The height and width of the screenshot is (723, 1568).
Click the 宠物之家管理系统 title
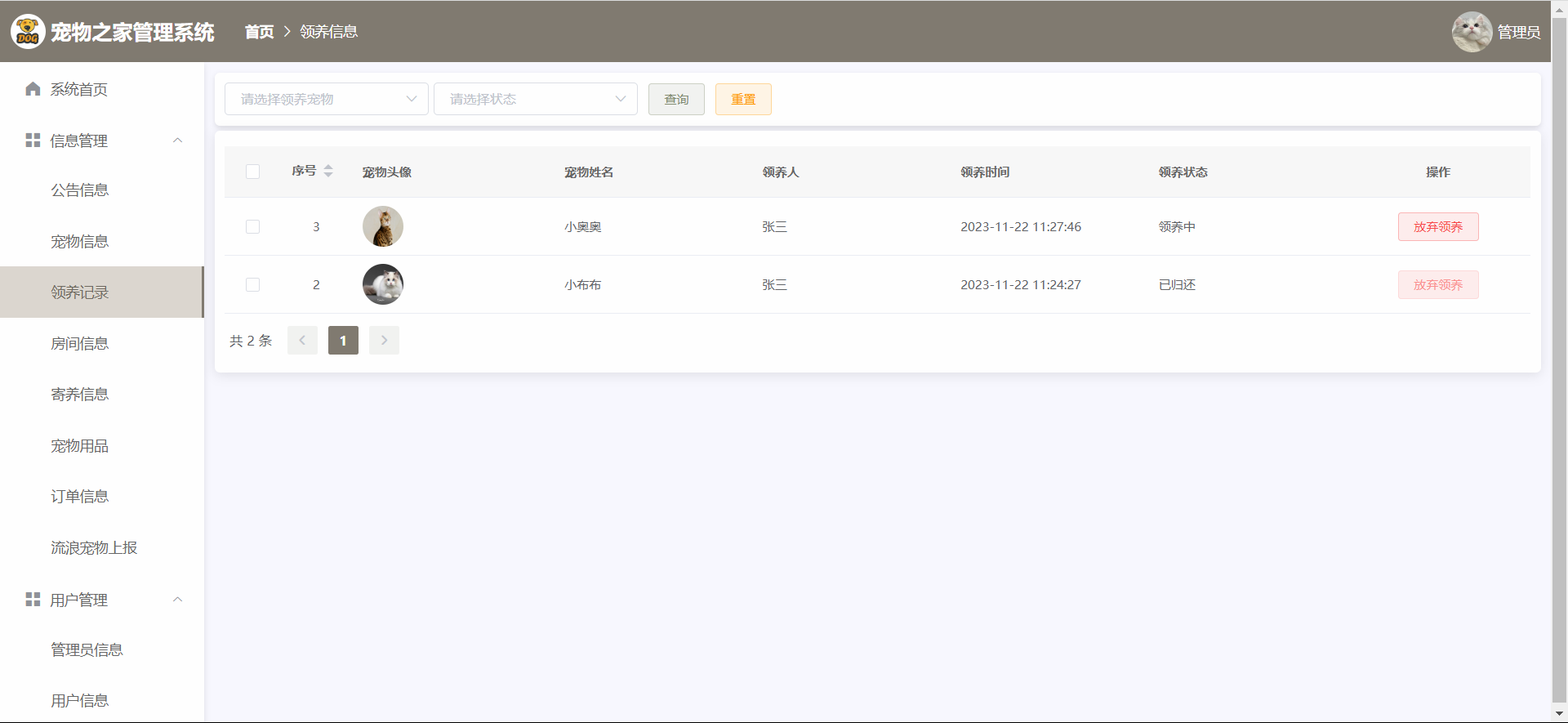pos(132,32)
